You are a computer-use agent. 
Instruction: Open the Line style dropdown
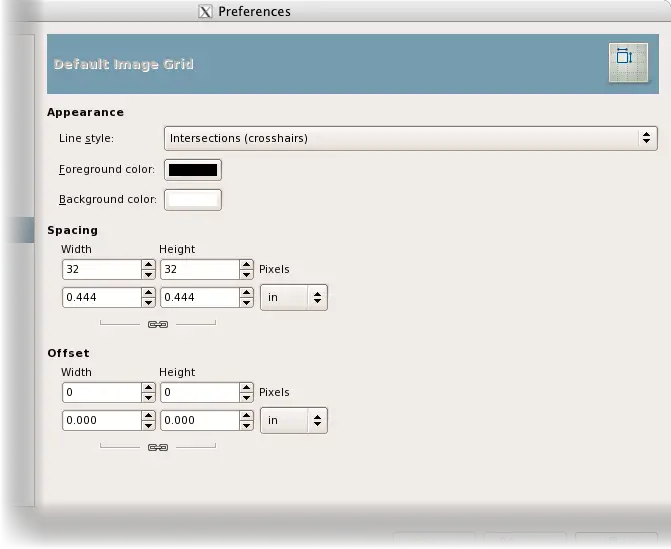410,138
